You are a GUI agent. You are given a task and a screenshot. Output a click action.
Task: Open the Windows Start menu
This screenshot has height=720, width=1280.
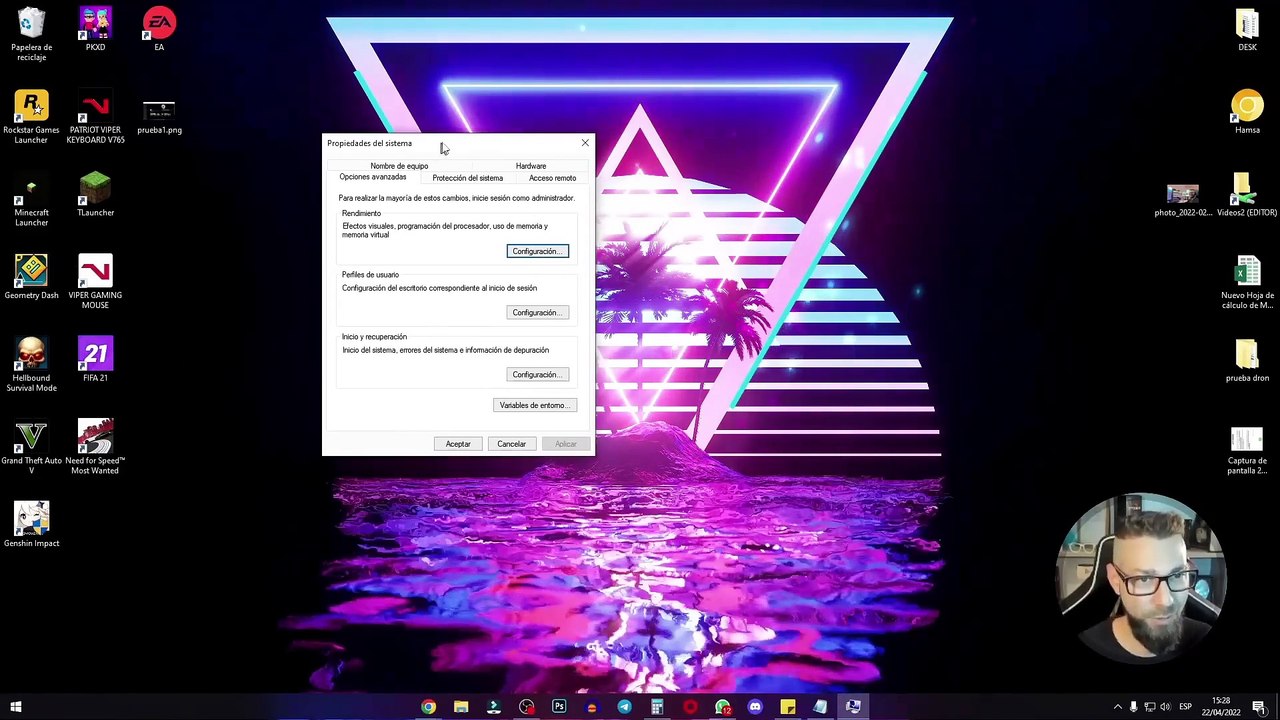(16, 707)
